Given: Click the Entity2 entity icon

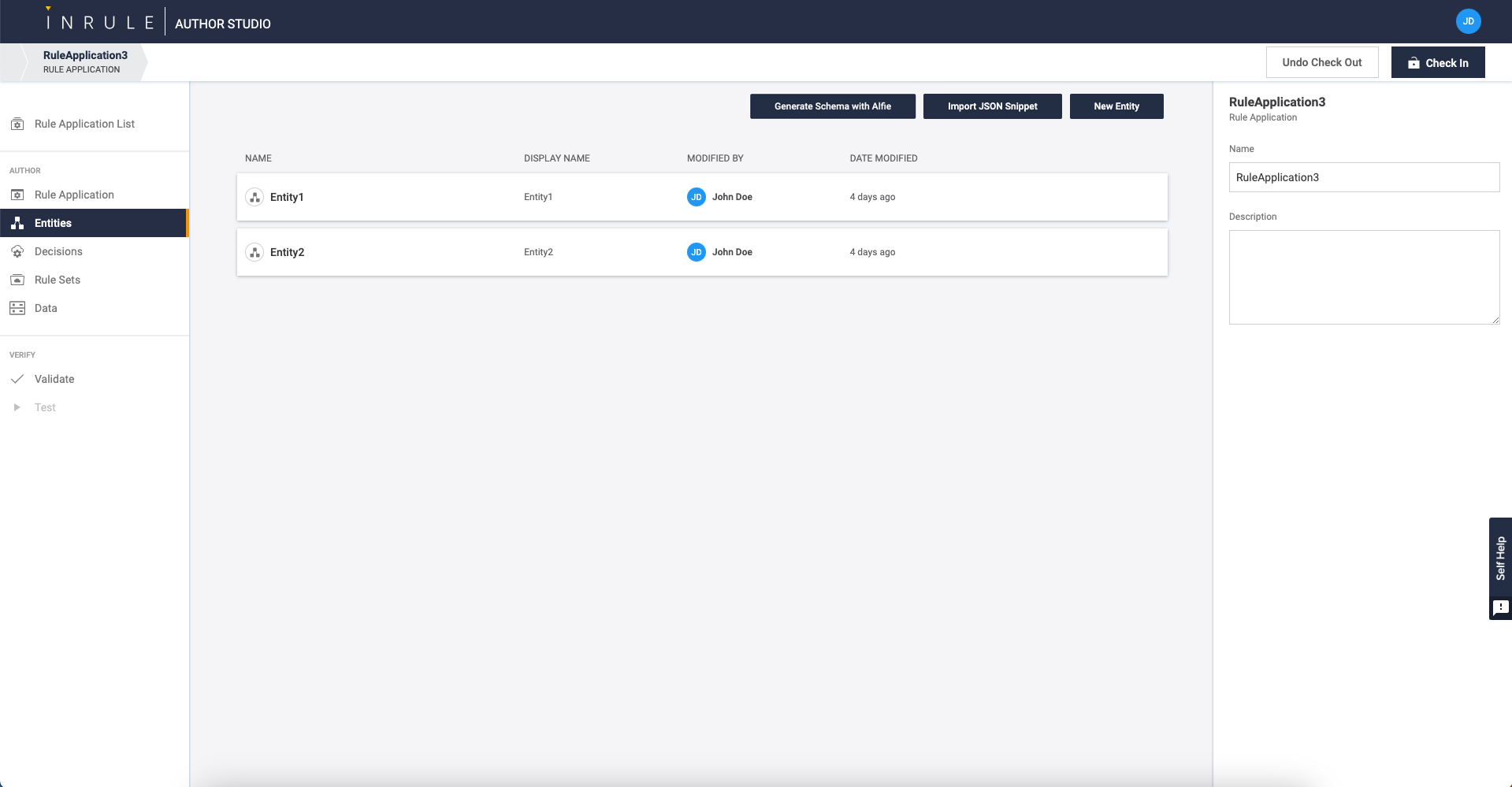Looking at the screenshot, I should (254, 252).
